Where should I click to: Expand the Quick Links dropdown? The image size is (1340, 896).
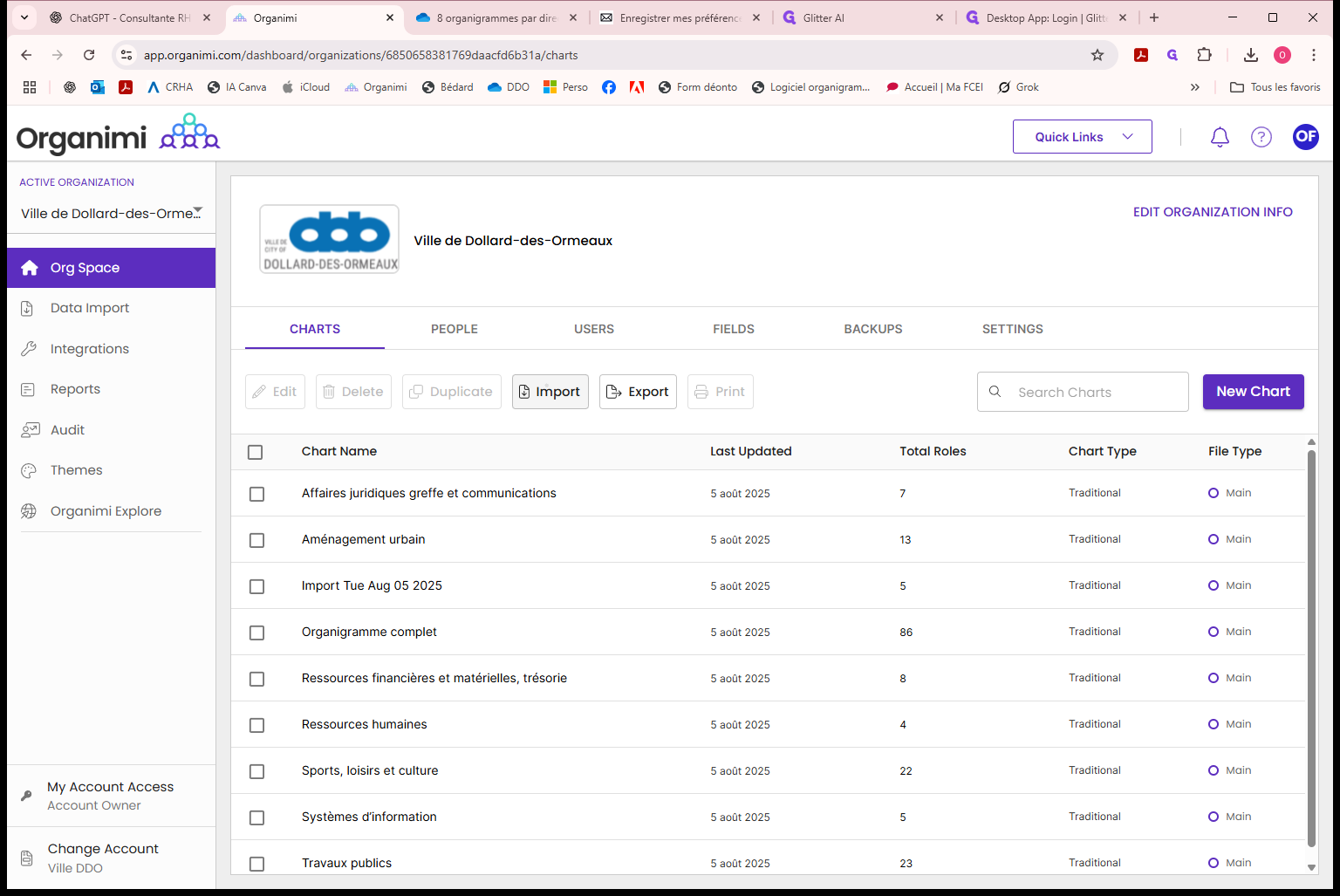[1083, 137]
